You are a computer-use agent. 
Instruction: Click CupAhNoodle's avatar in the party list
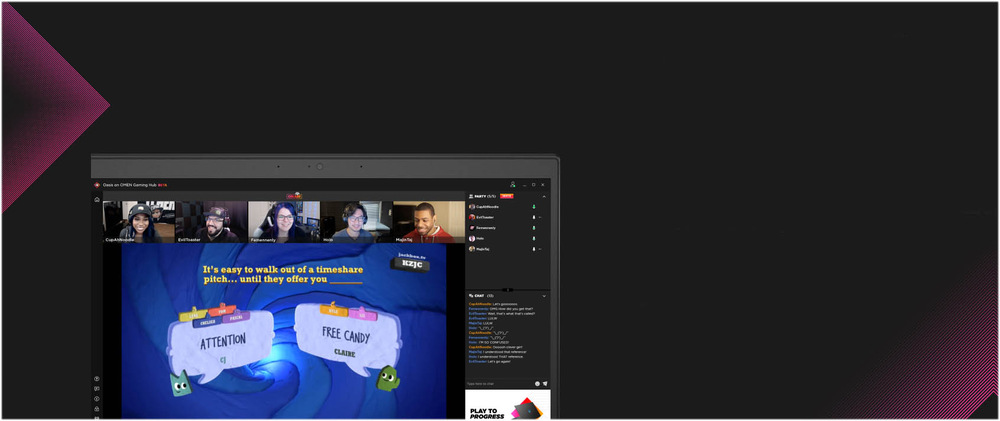click(472, 207)
